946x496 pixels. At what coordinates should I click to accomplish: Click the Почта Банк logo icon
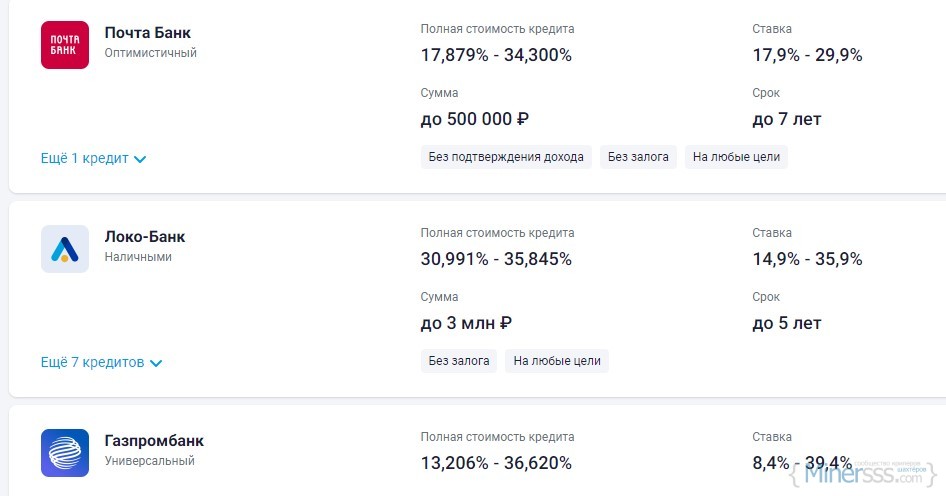click(x=65, y=45)
